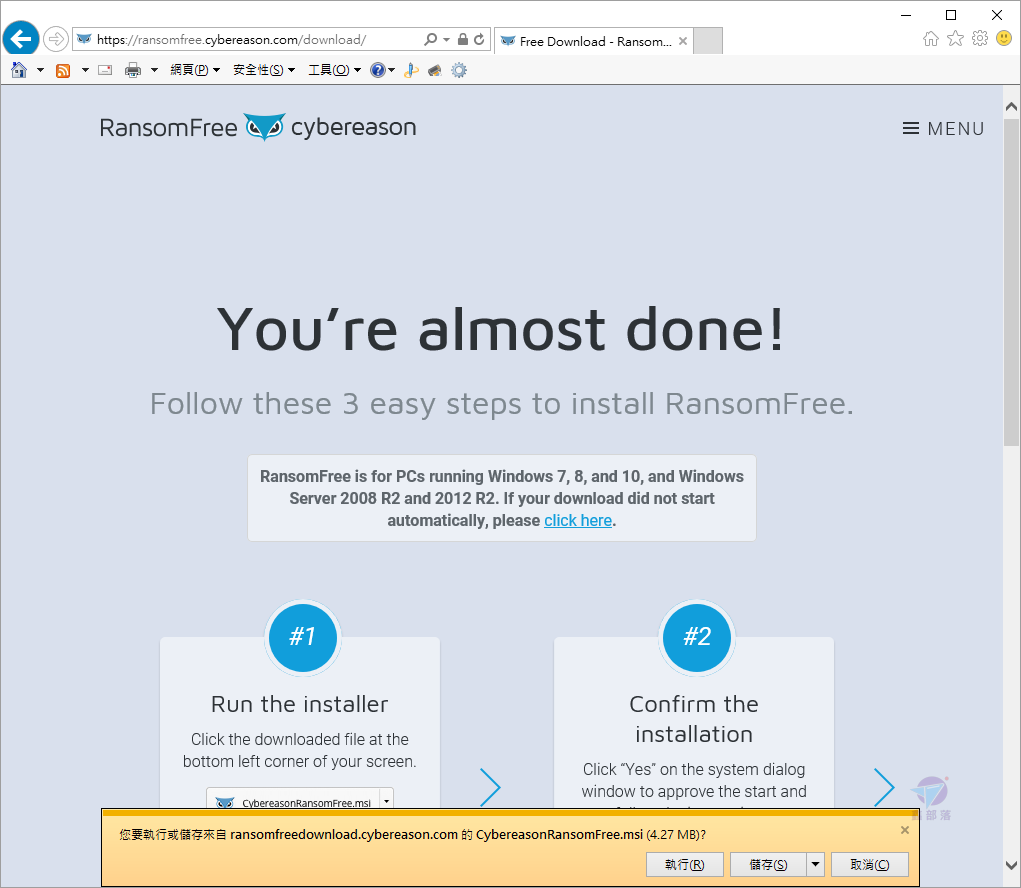Screen dimensions: 1021x888
Task: Open the blue Help question mark icon
Action: click(x=378, y=70)
